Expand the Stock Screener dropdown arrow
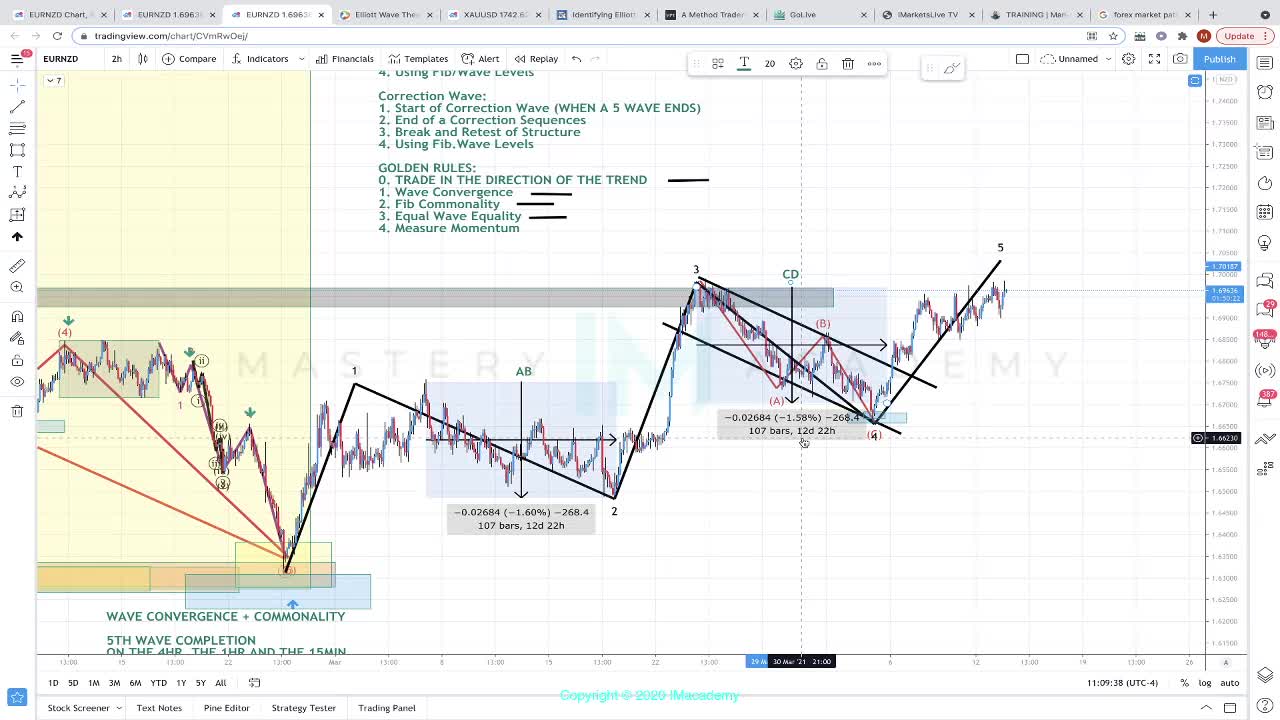 [x=118, y=708]
